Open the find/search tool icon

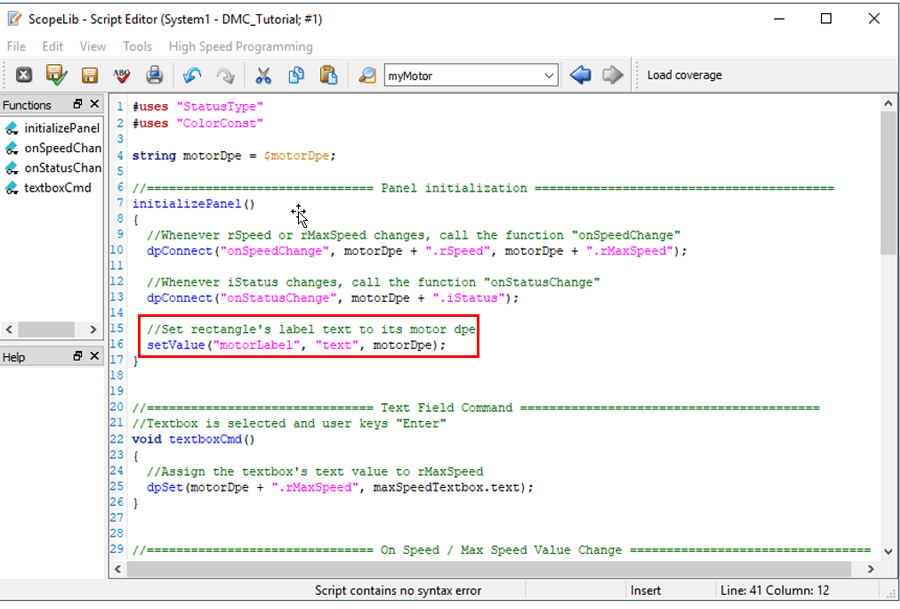[x=367, y=75]
